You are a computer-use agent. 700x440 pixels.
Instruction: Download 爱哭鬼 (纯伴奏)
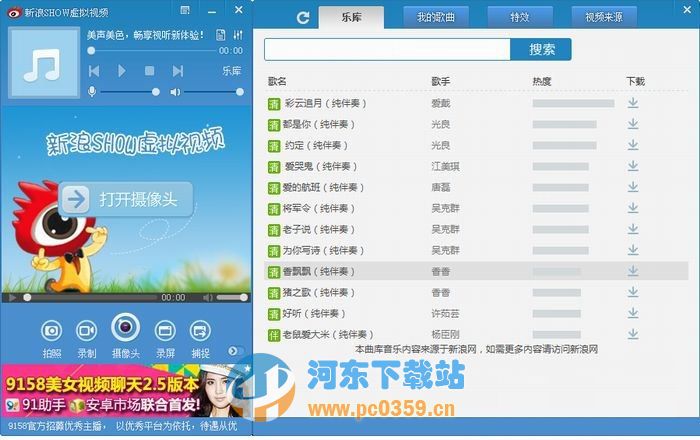coord(633,166)
